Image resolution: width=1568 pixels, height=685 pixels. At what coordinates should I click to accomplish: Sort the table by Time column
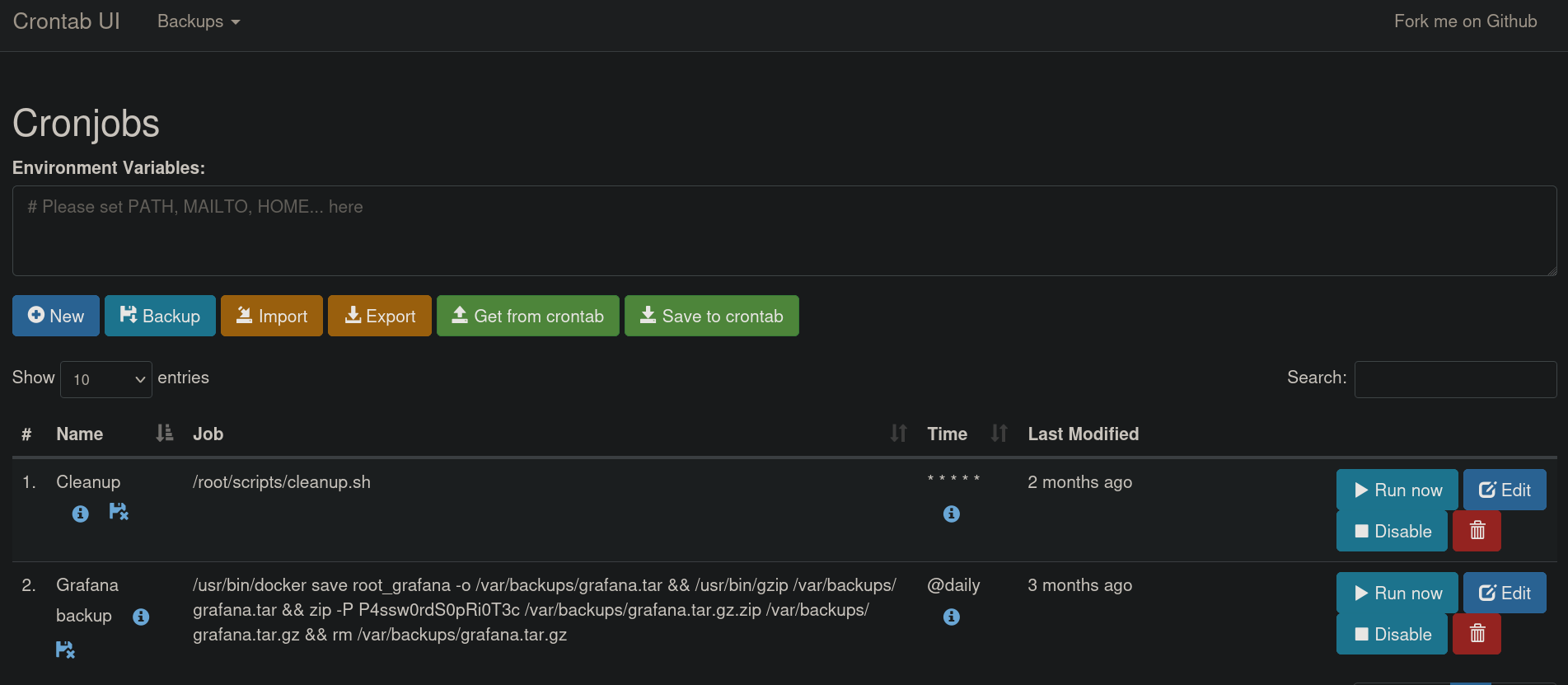coord(947,434)
